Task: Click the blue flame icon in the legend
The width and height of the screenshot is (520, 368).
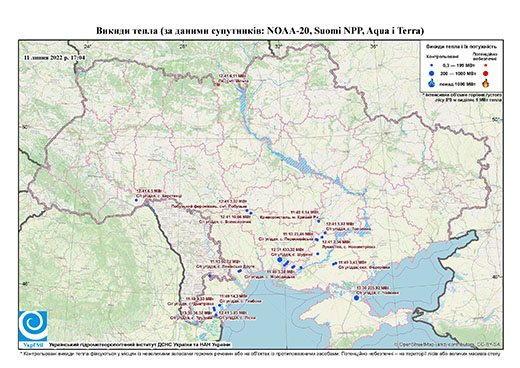Action: 431,83
